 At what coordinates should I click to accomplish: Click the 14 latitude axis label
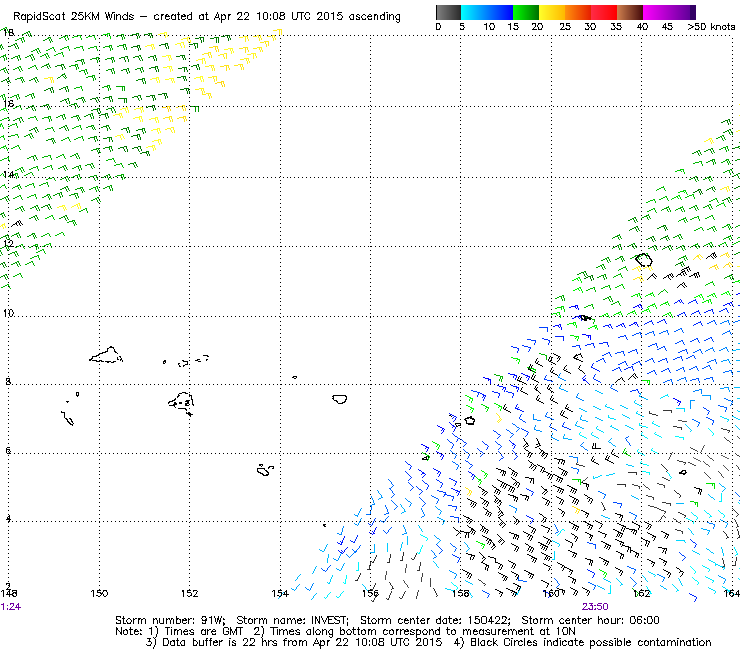[8, 175]
